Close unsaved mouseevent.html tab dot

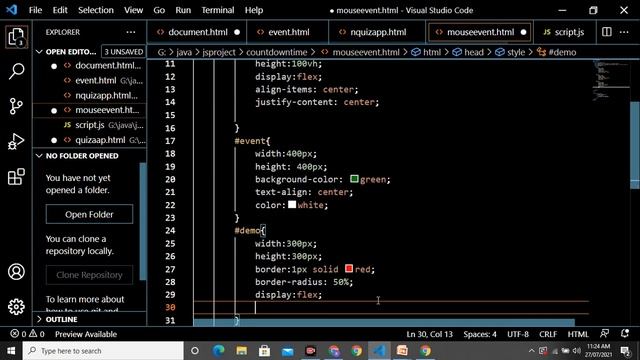(523, 32)
